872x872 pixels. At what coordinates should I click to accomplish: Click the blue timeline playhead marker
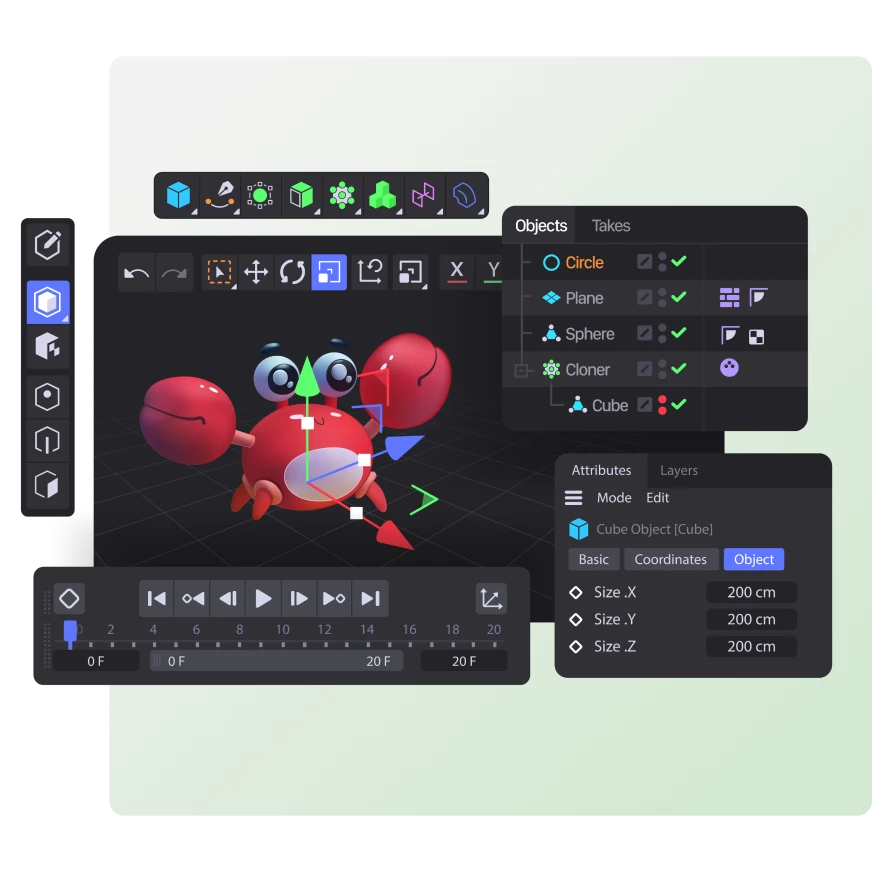(x=70, y=634)
